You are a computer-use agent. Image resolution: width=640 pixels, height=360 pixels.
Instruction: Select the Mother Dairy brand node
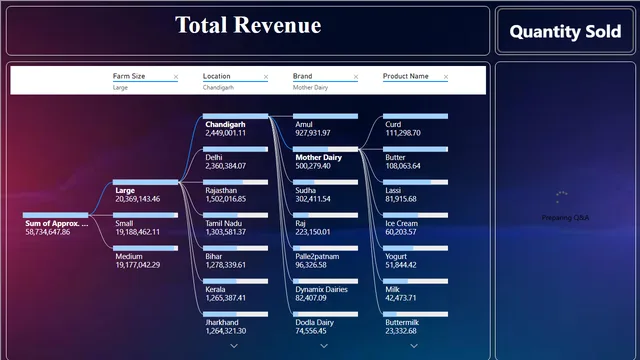pyautogui.click(x=325, y=158)
